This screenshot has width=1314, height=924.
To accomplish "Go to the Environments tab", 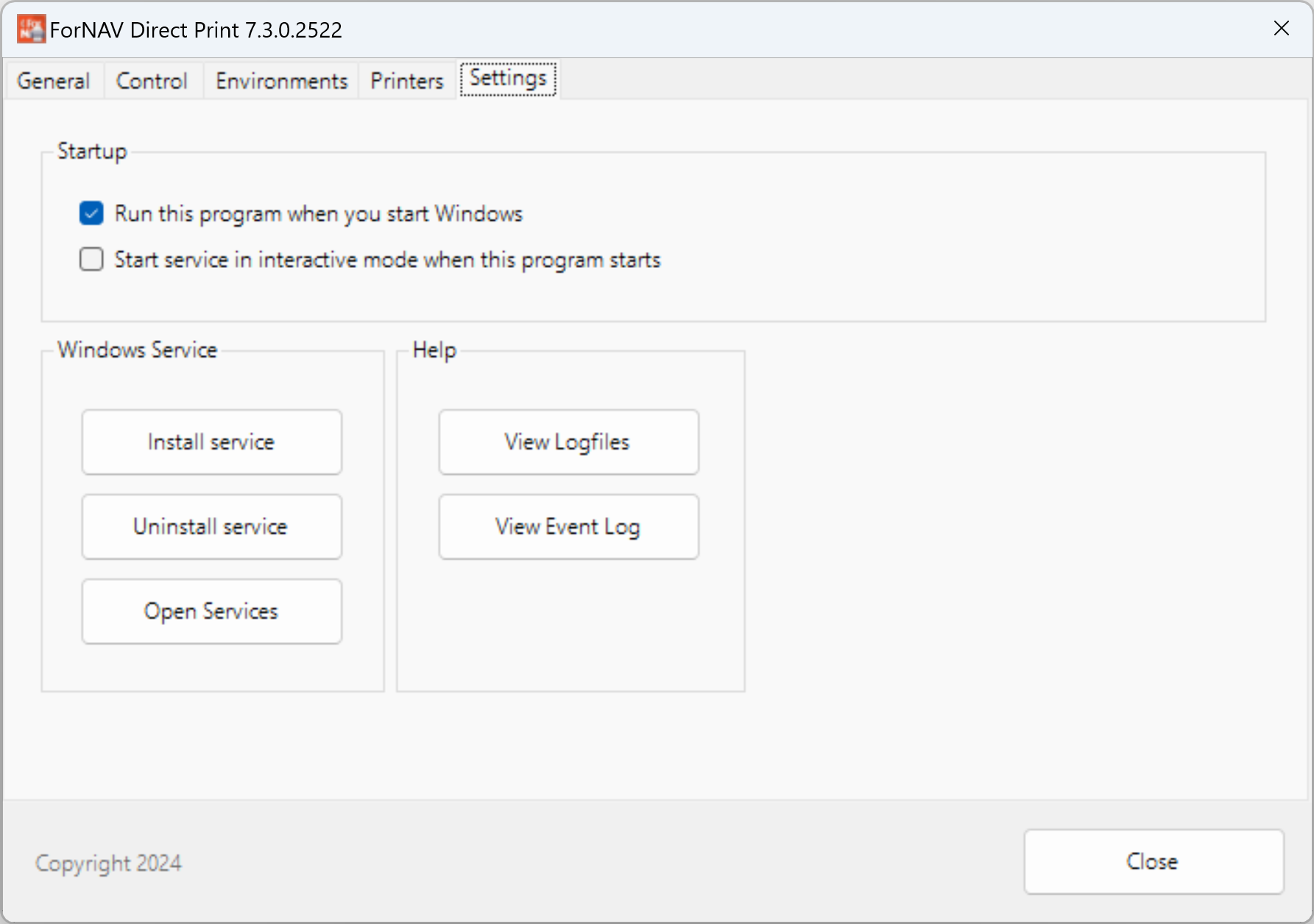I will tap(281, 80).
